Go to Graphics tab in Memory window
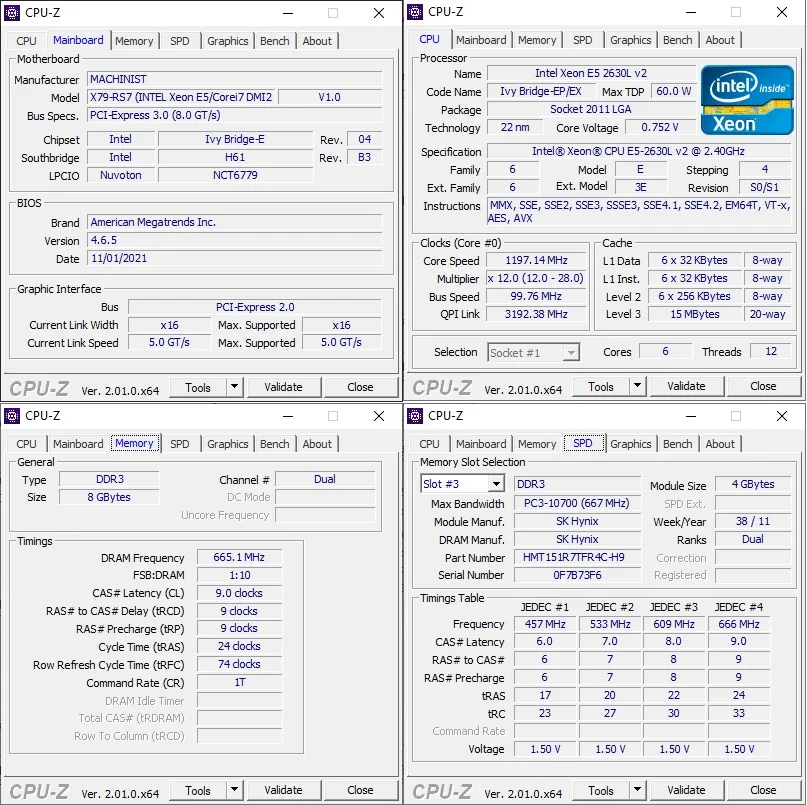The width and height of the screenshot is (807, 805). click(x=228, y=444)
